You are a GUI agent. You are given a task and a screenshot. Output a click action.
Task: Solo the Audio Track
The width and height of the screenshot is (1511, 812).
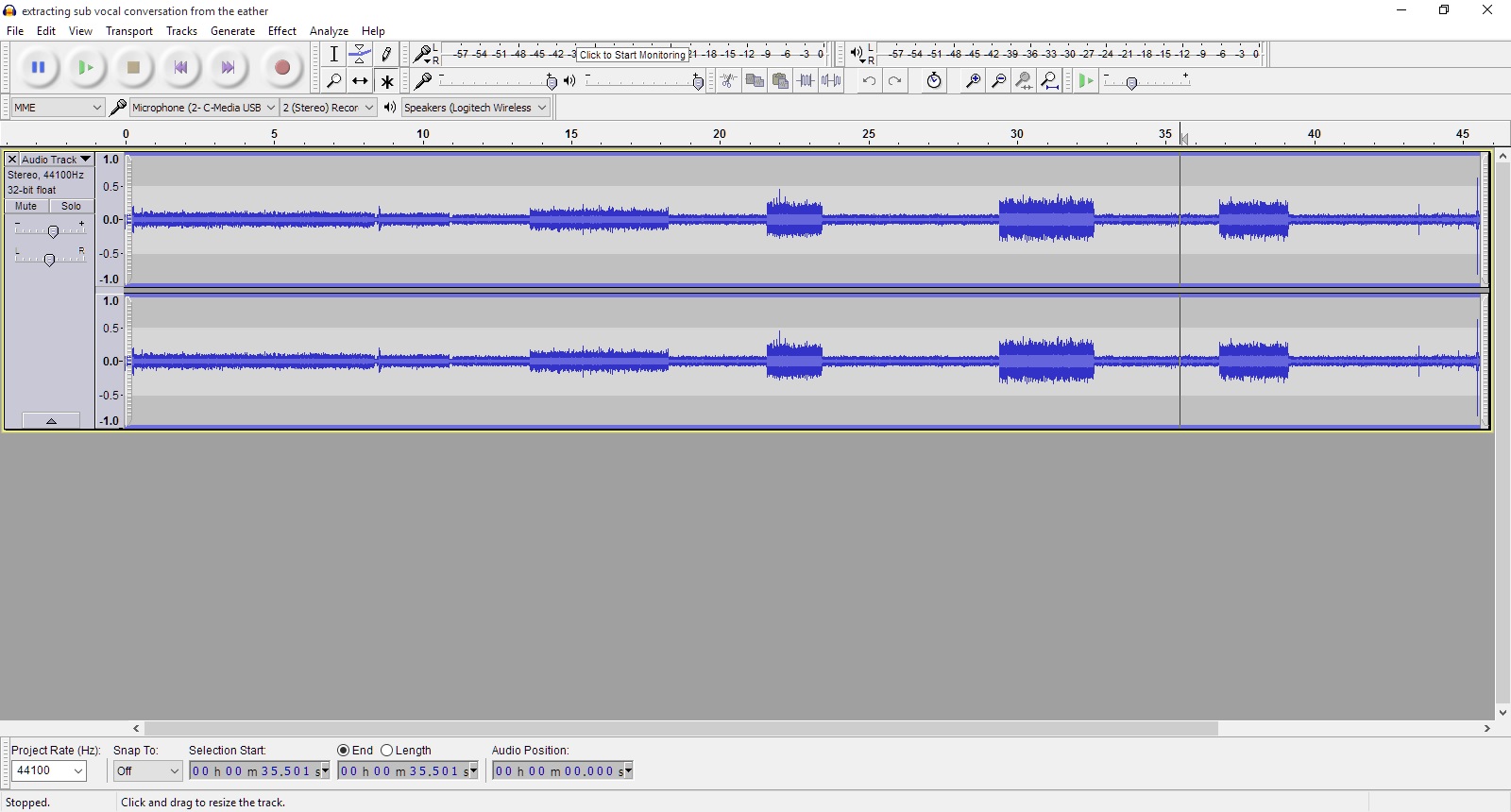72,206
